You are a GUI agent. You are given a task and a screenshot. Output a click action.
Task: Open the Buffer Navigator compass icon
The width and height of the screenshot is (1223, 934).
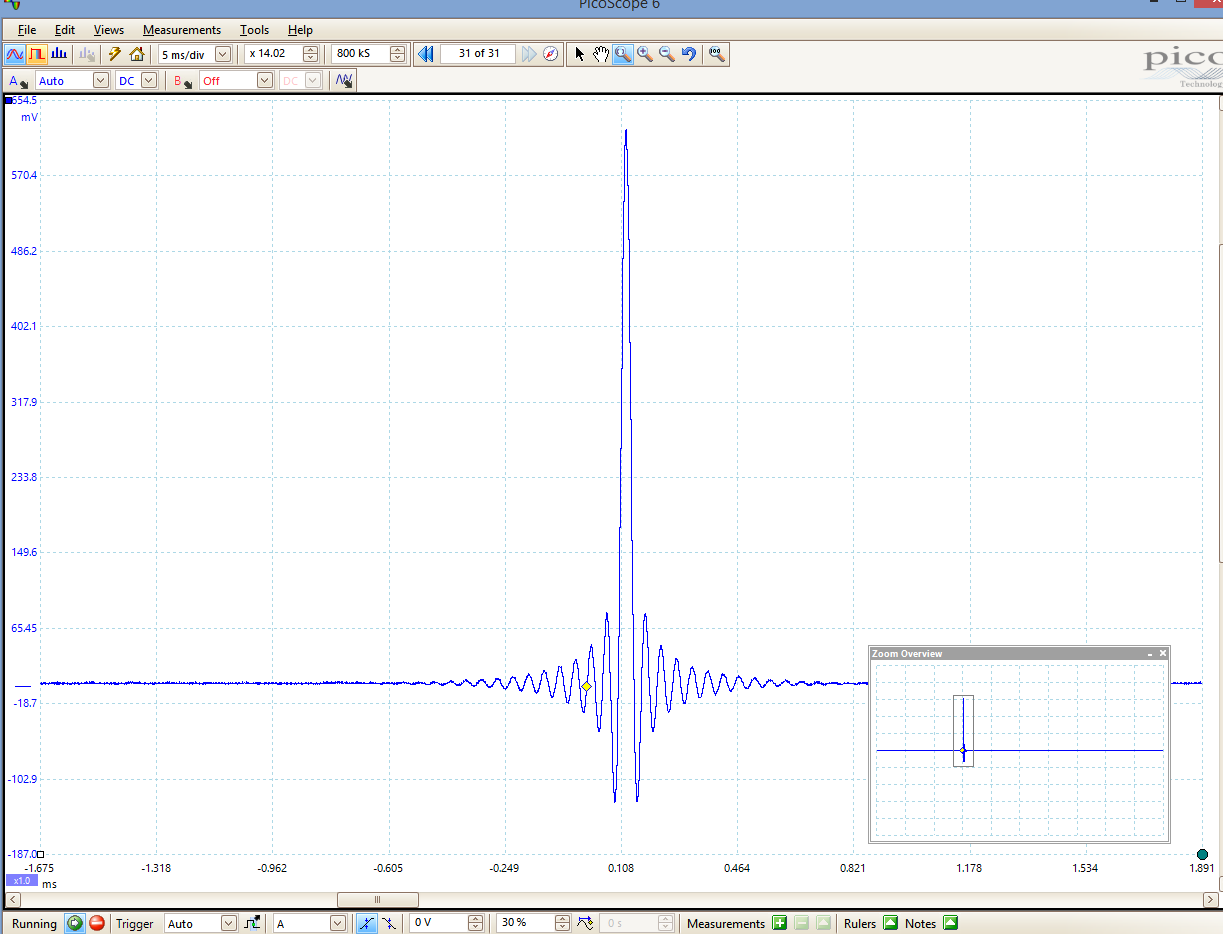click(x=551, y=54)
